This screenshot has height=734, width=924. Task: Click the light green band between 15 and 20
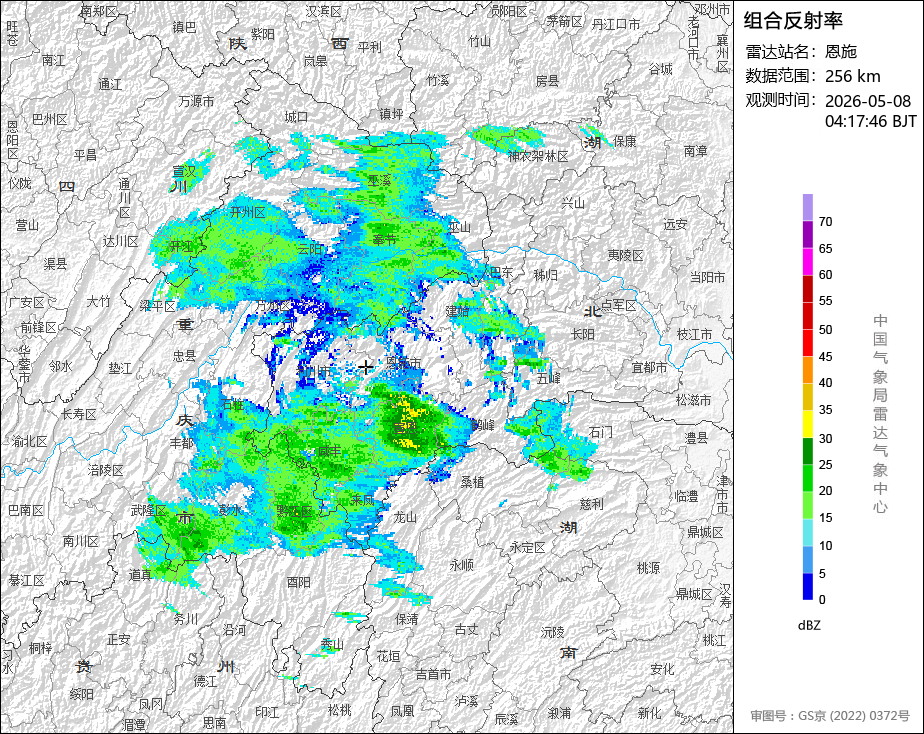tap(807, 505)
